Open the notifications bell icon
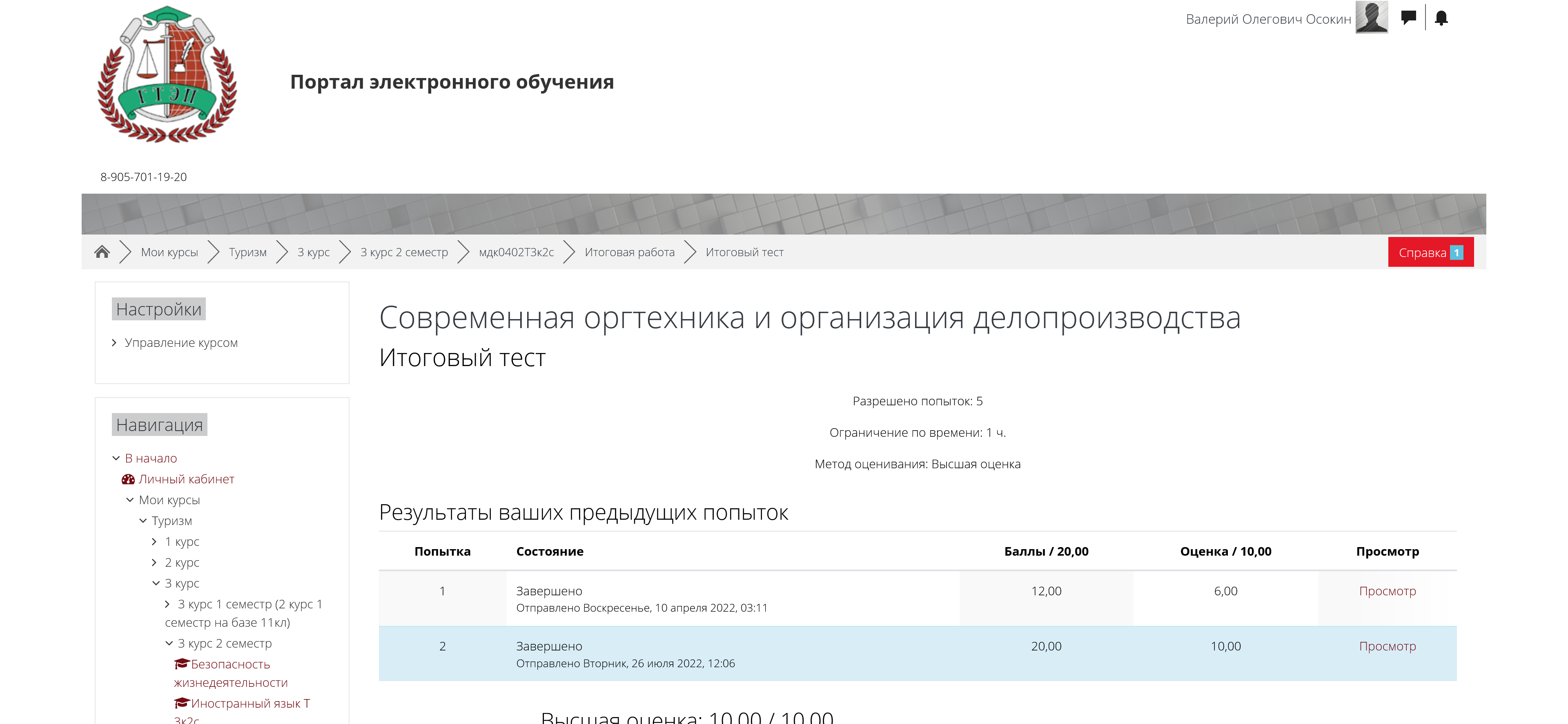 pyautogui.click(x=1441, y=18)
